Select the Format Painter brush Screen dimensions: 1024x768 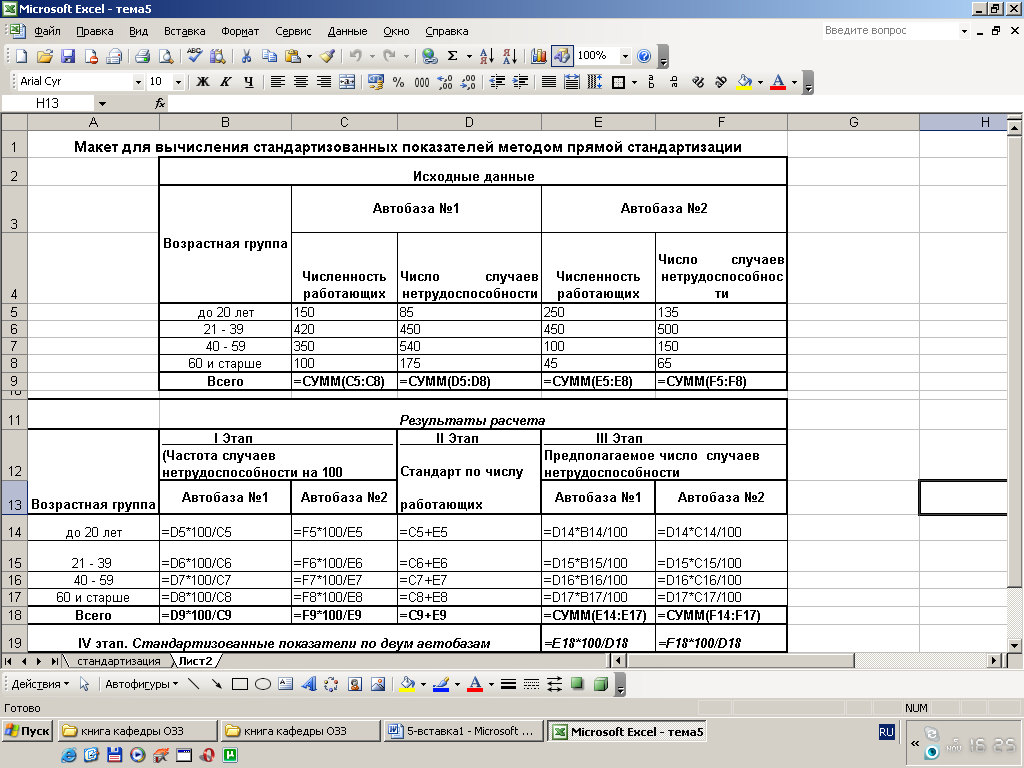(x=327, y=56)
